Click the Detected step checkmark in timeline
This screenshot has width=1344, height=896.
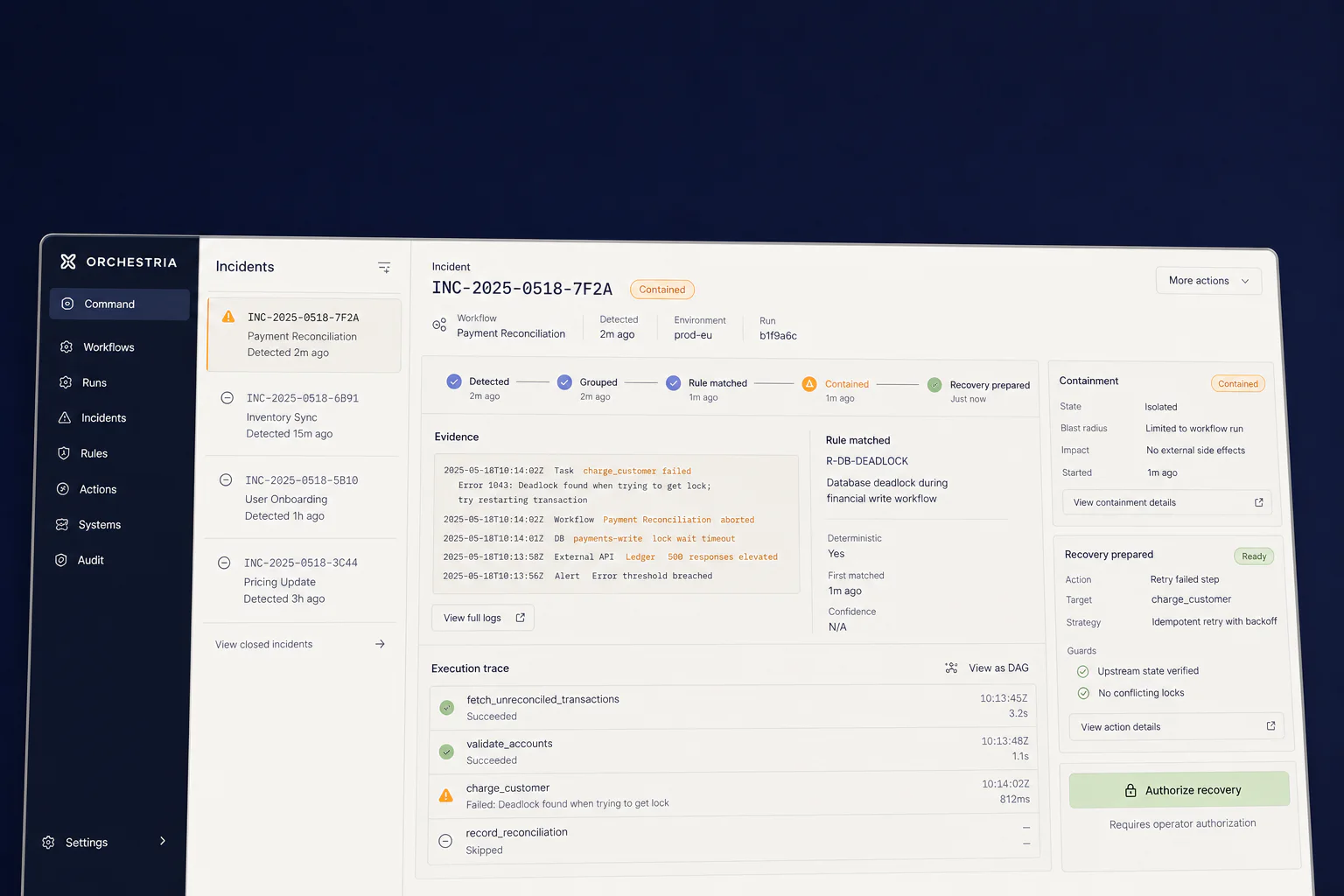[x=454, y=381]
